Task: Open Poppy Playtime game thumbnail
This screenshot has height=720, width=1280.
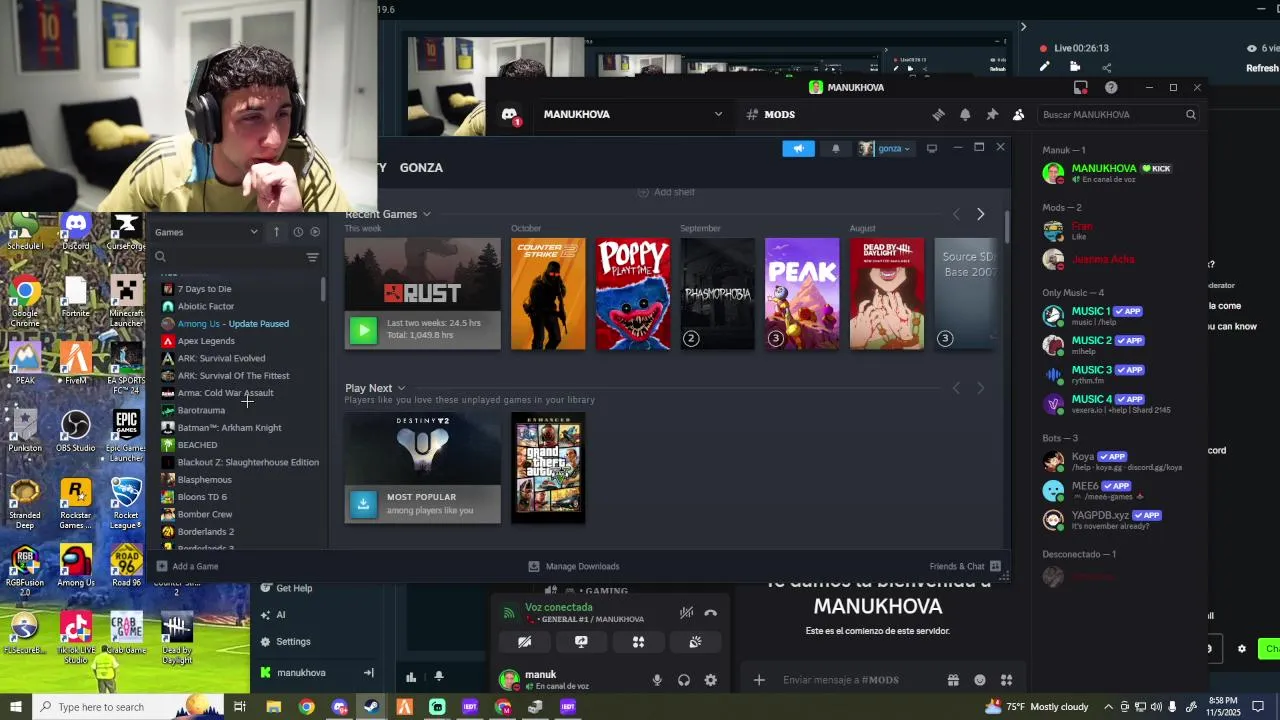Action: point(633,294)
